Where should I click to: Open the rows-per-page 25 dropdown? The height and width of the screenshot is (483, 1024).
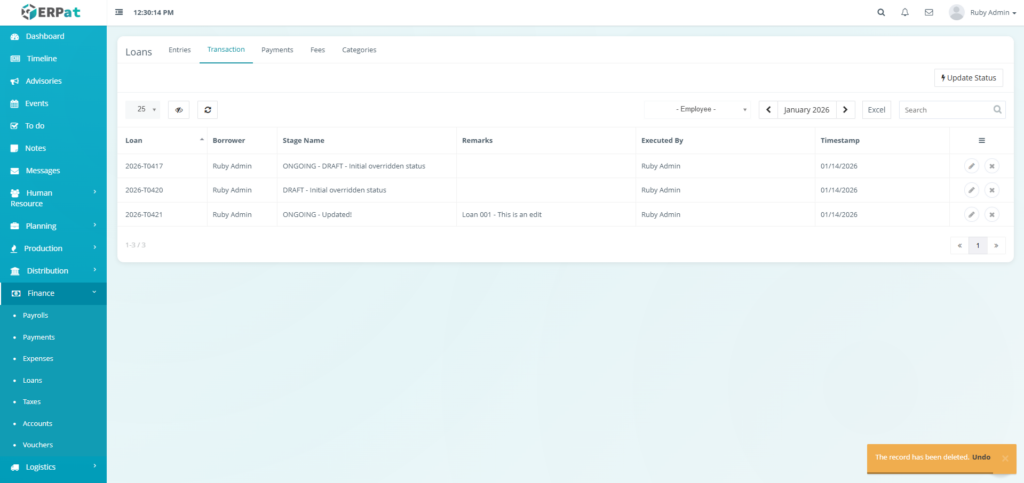[x=142, y=110]
